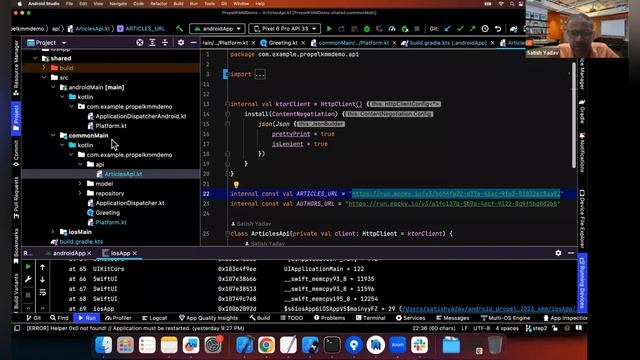This screenshot has height=360, width=640.
Task: Collapse the androidMain [main] node
Action: (53, 87)
